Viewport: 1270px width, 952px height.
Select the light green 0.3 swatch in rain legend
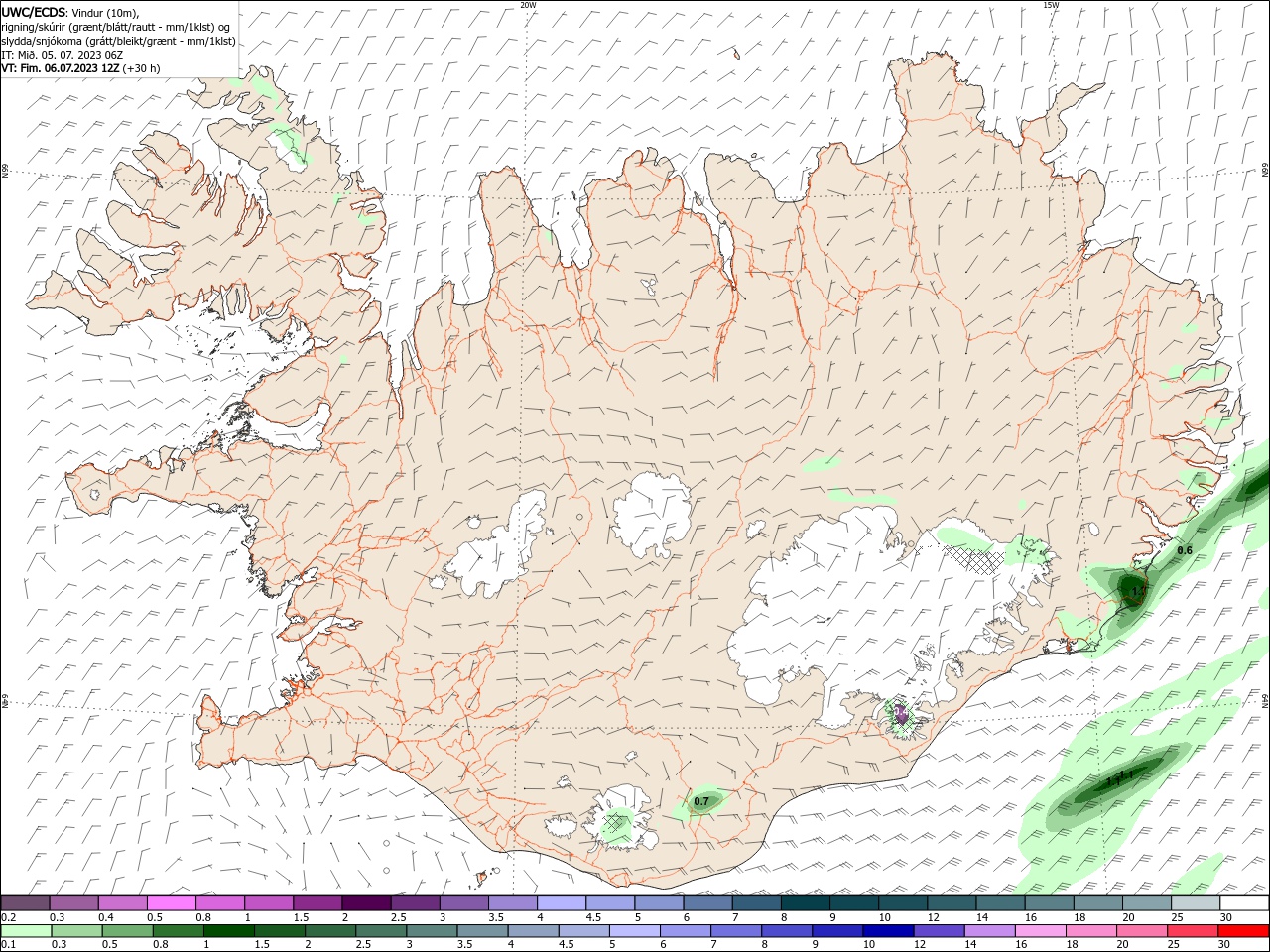(76, 931)
